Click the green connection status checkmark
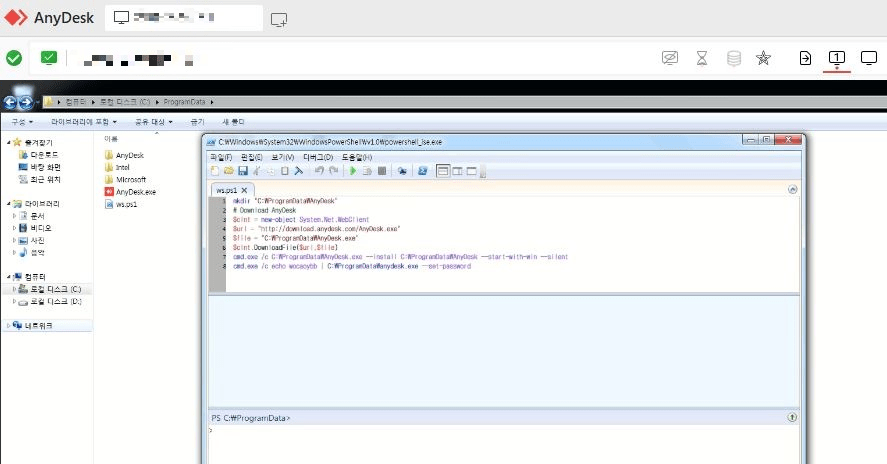Viewport: 887px width, 464px height. 14,58
